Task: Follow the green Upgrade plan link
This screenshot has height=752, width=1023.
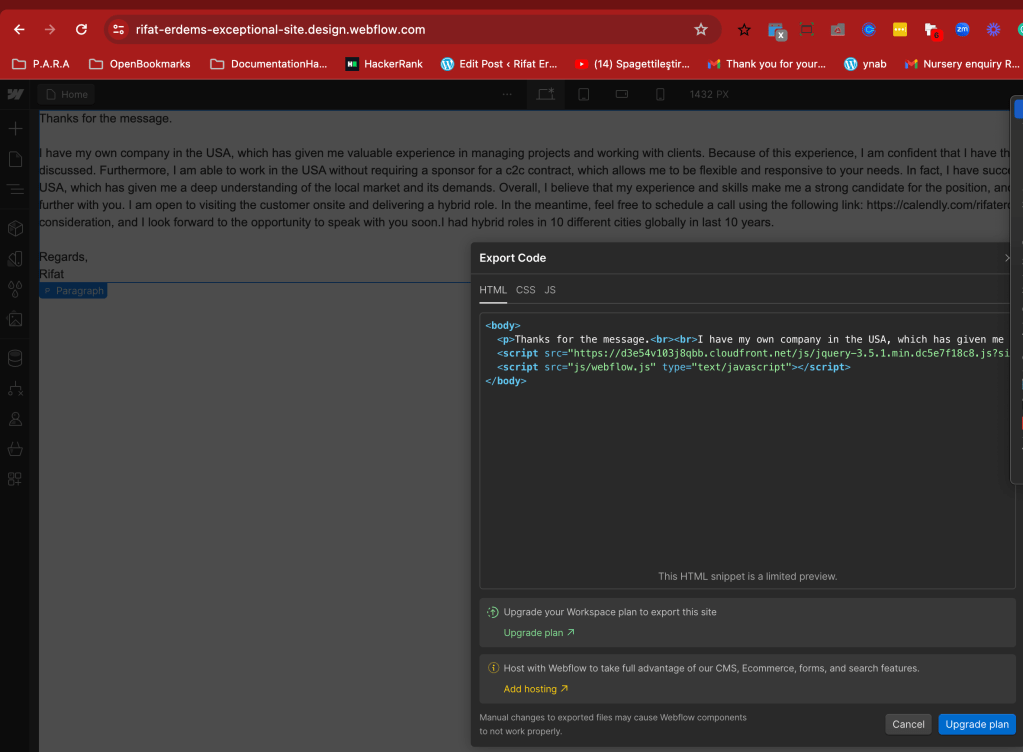Action: tap(539, 633)
